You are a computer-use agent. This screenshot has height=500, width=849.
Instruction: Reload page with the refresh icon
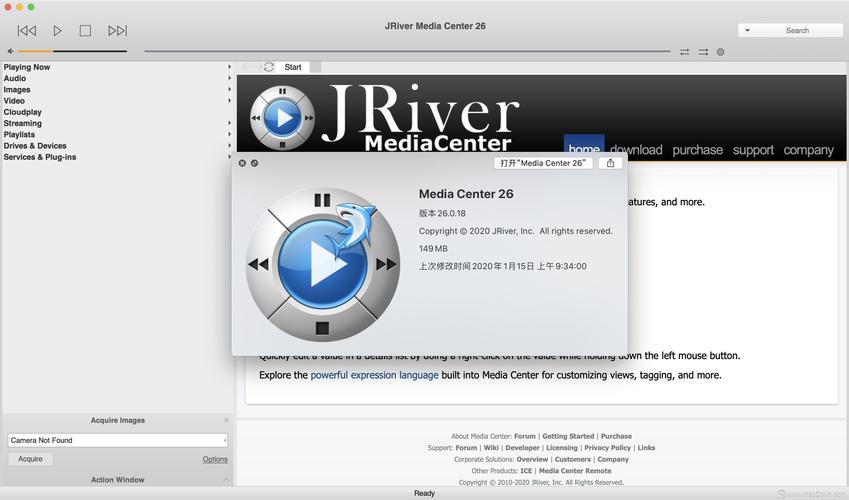[269, 67]
